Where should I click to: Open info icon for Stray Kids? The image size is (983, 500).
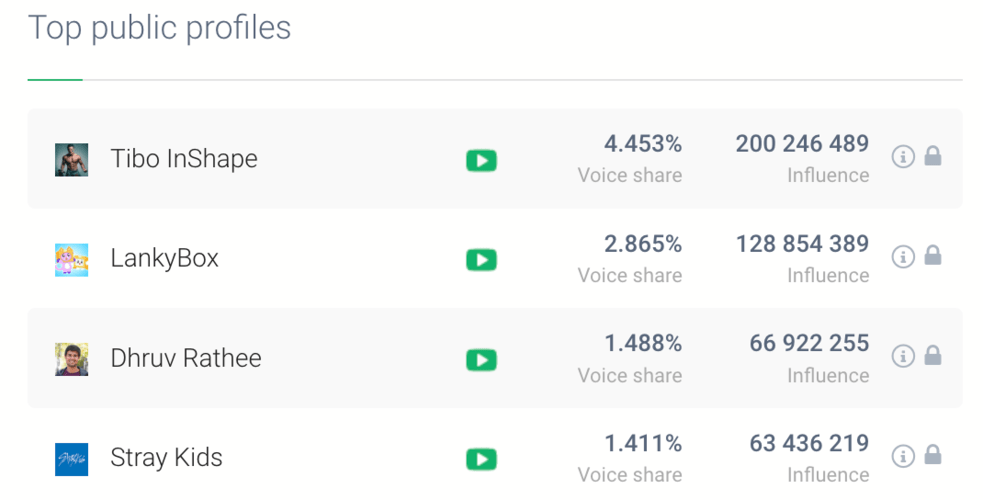(903, 456)
